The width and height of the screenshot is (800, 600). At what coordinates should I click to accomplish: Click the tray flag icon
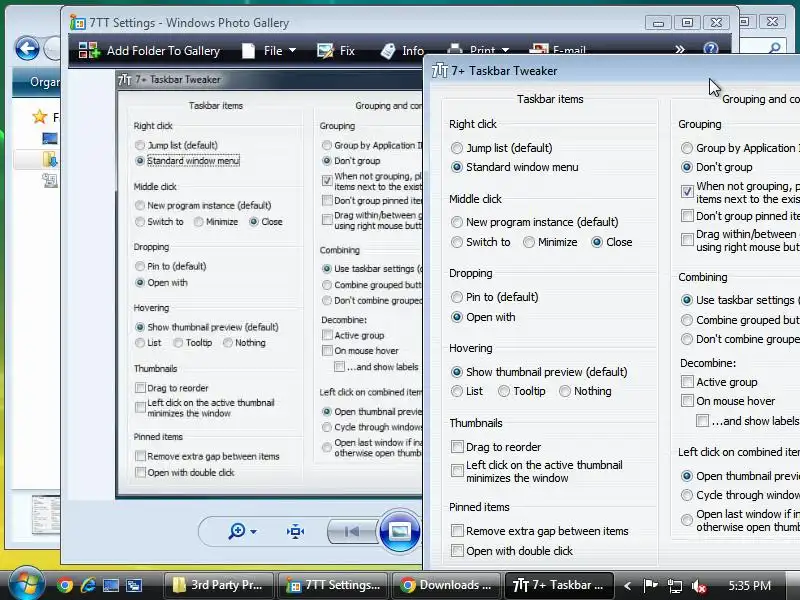coord(650,586)
